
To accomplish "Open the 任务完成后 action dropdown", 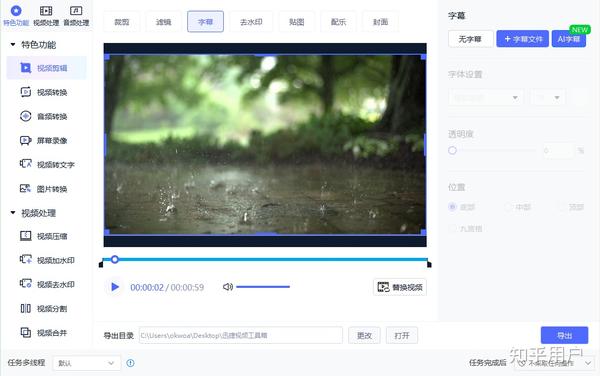I will [x=553, y=363].
